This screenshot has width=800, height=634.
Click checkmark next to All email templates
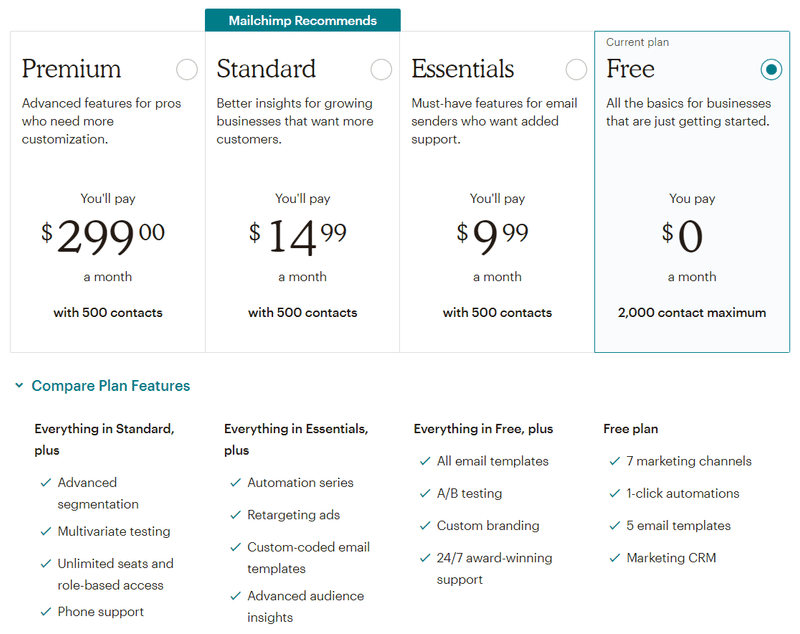[426, 461]
